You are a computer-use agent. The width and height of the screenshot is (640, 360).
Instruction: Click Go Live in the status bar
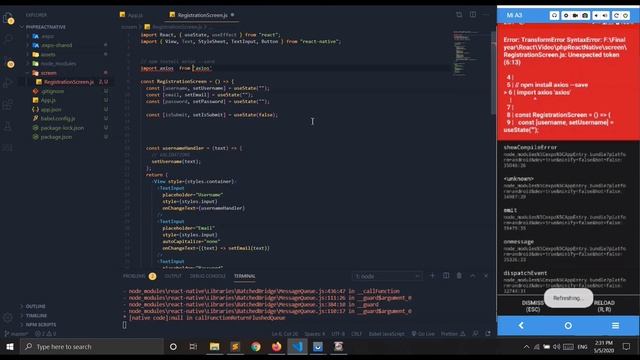click(x=423, y=334)
